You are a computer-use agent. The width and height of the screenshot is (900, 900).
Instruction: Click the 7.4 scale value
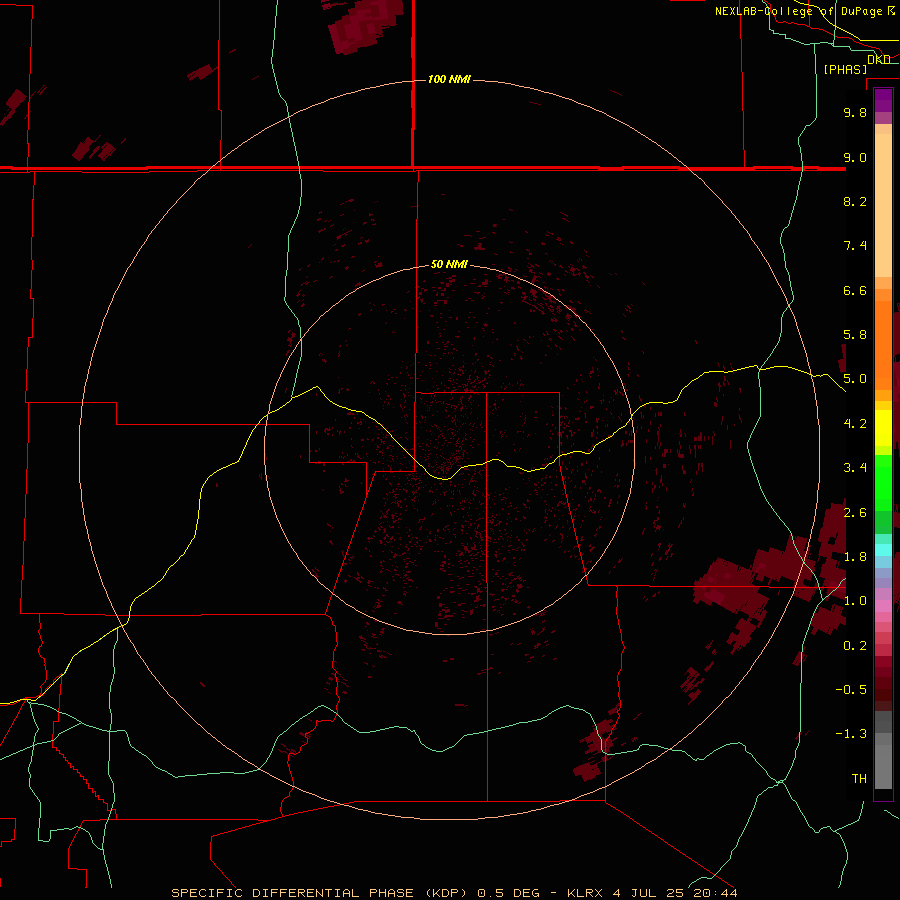855,246
